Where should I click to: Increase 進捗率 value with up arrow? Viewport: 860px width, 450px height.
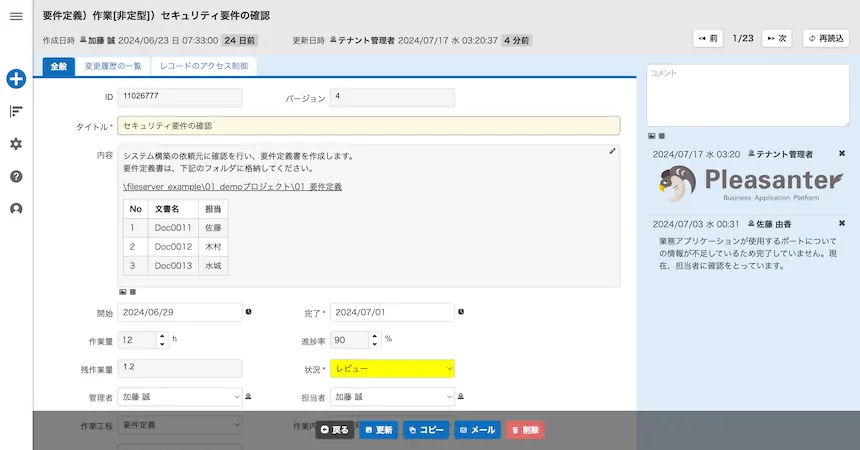[374, 336]
